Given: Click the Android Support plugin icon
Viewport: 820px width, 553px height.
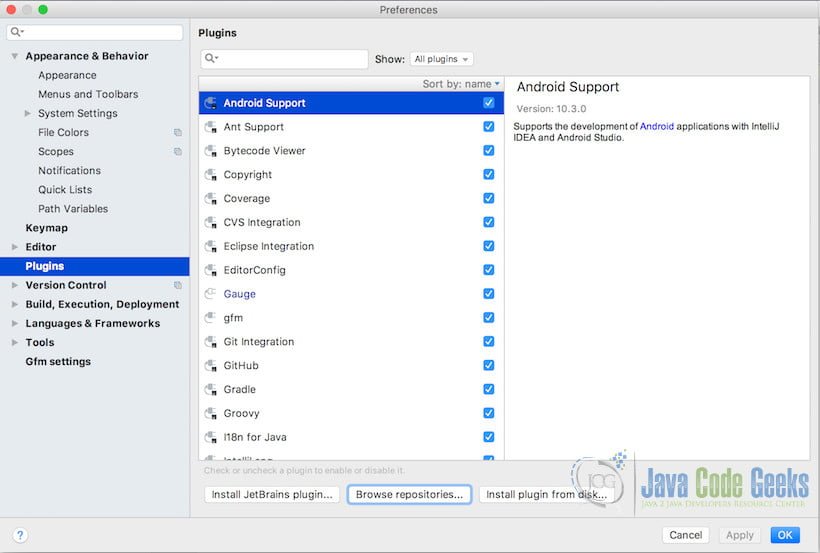Looking at the screenshot, I should (x=211, y=103).
